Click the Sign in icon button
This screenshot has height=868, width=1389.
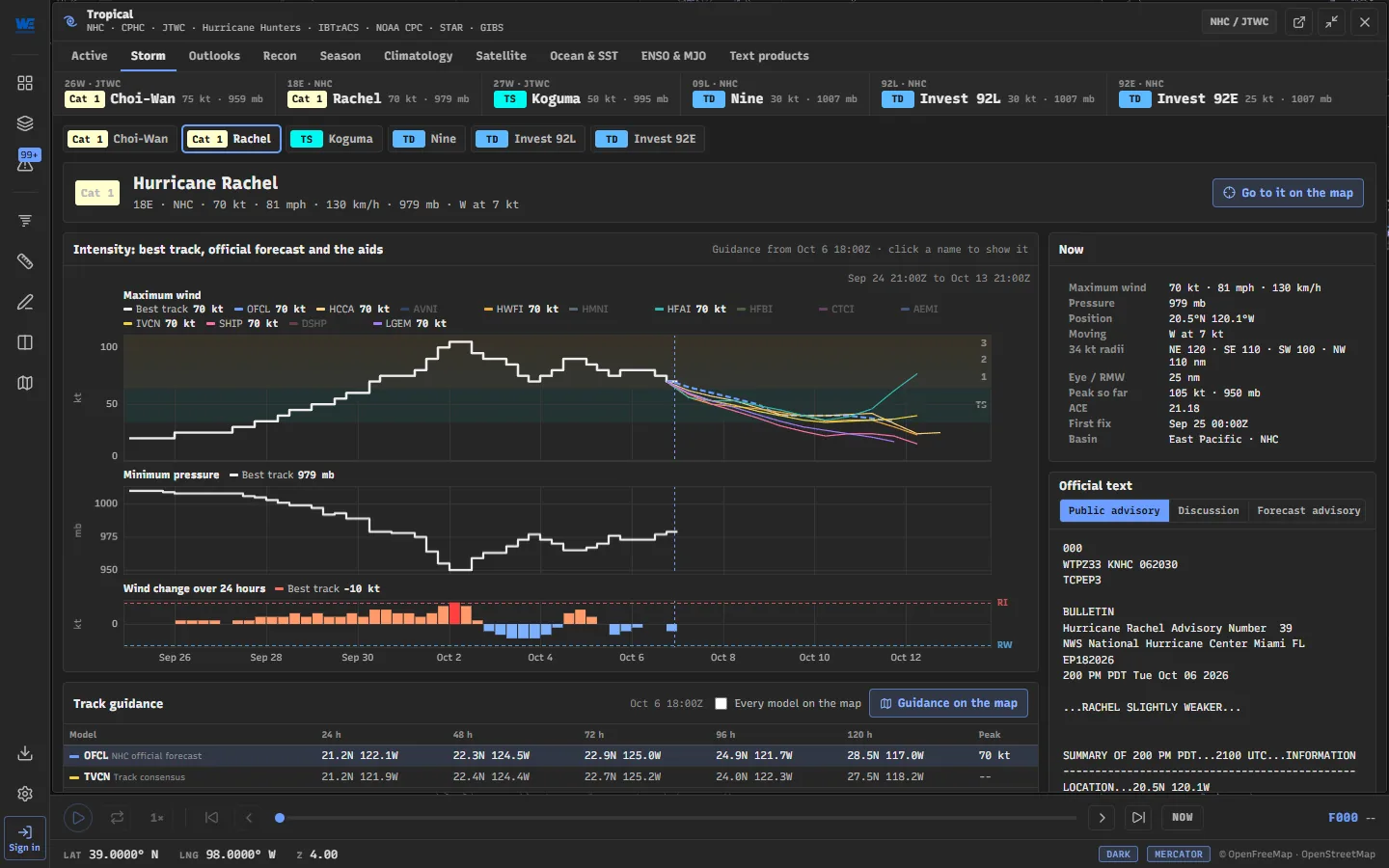(x=25, y=838)
